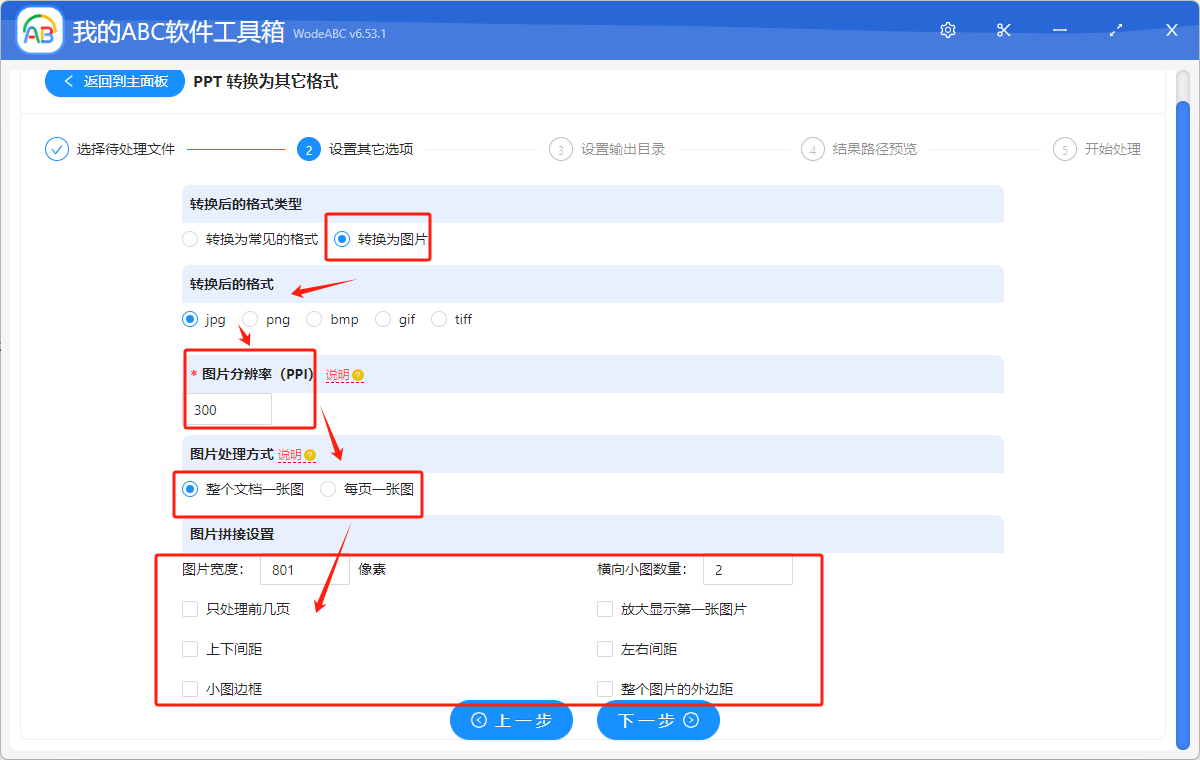This screenshot has height=760, width=1200.
Task: Click the 300 PPI resolution input field
Action: (x=228, y=409)
